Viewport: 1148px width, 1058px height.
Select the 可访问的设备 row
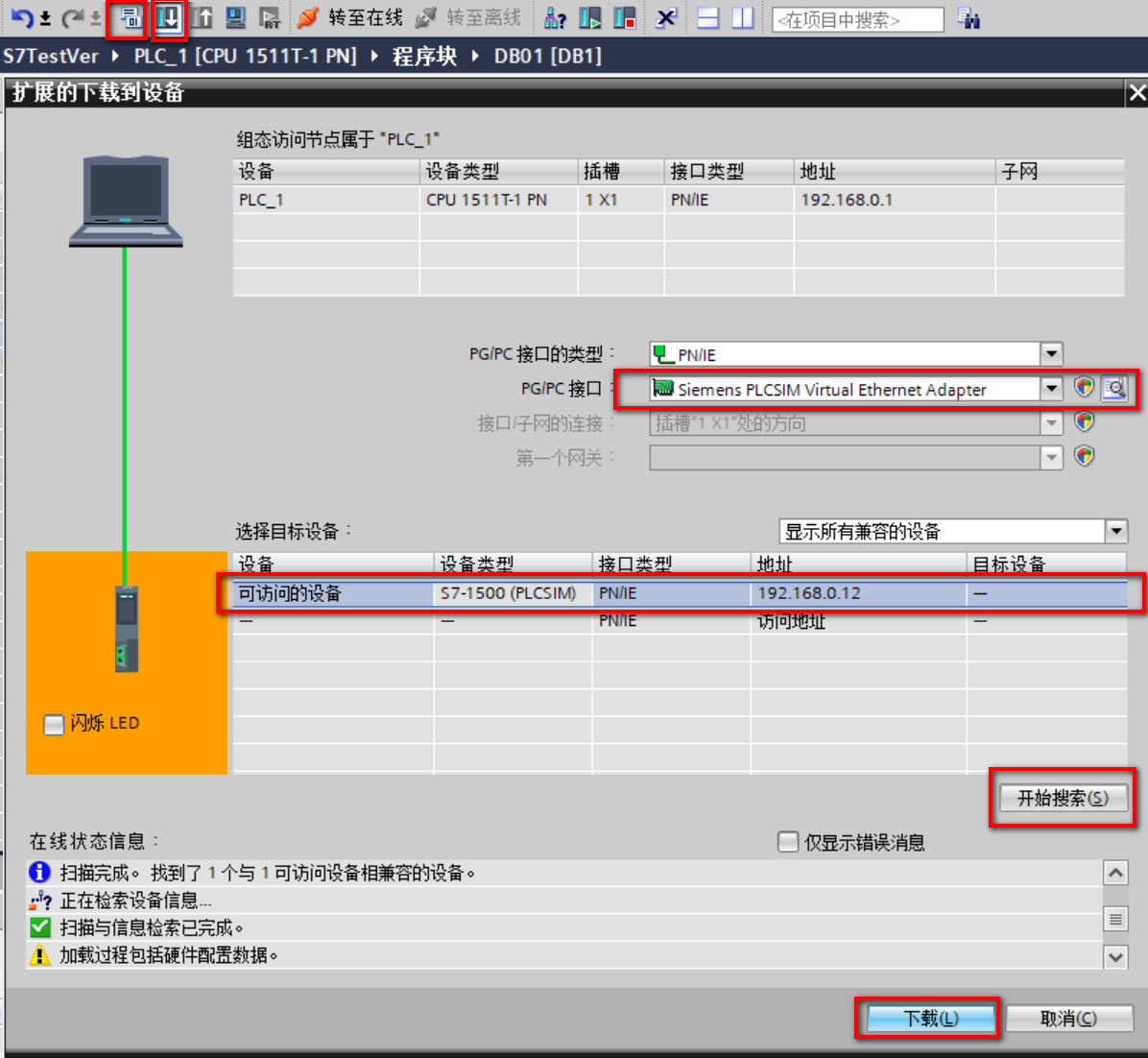(681, 593)
